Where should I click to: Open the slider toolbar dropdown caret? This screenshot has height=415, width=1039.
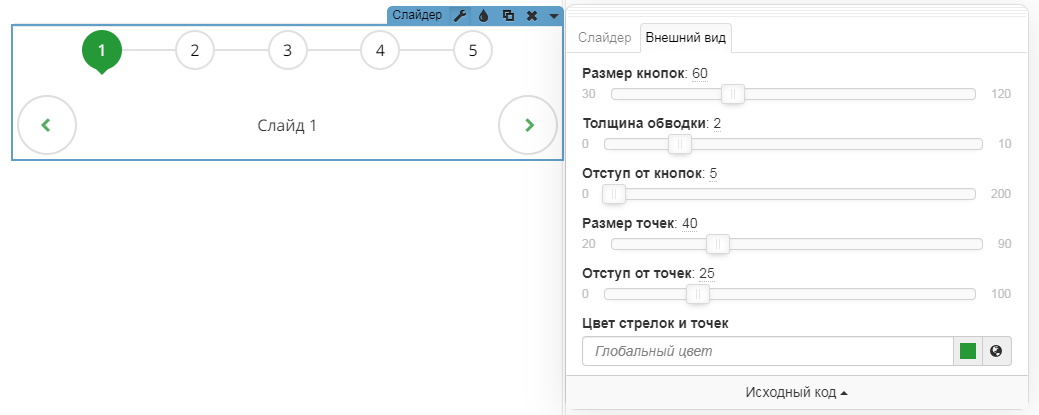(x=553, y=15)
